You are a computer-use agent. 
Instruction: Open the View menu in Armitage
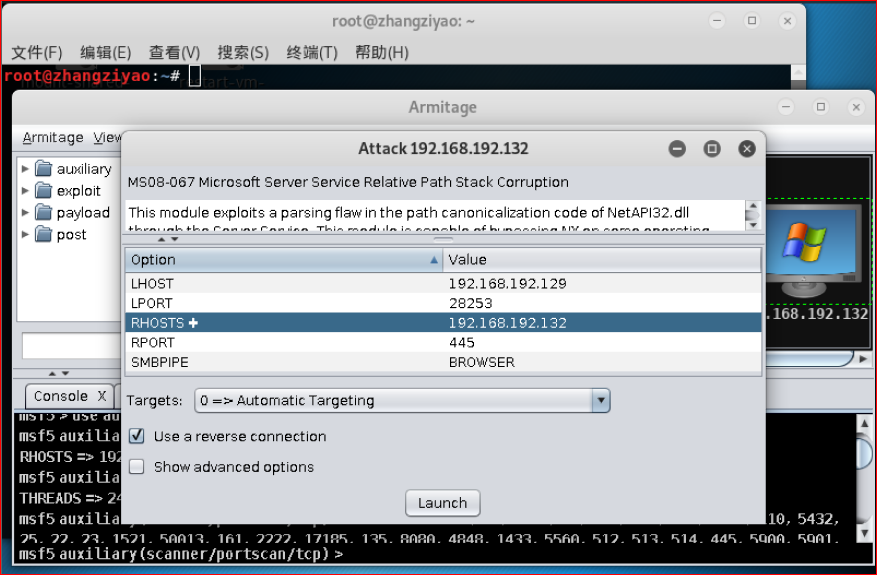coord(107,138)
